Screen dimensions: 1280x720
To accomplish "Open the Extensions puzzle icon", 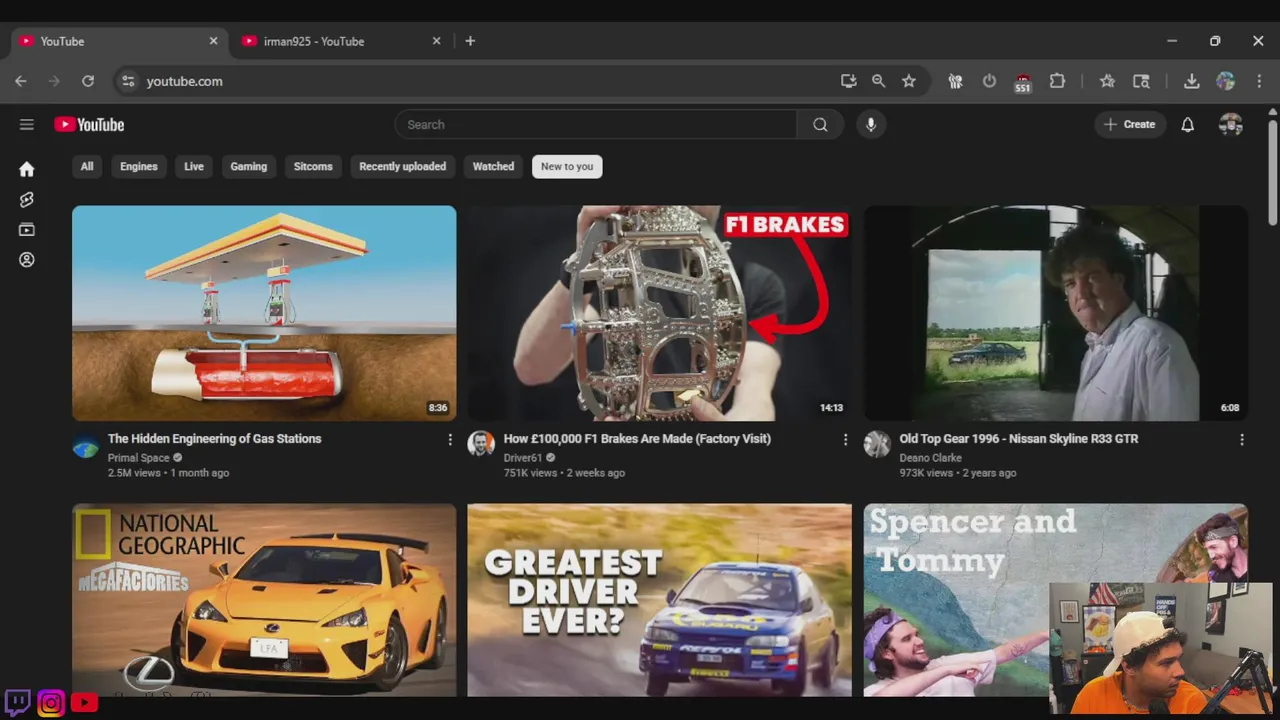I will (1057, 81).
